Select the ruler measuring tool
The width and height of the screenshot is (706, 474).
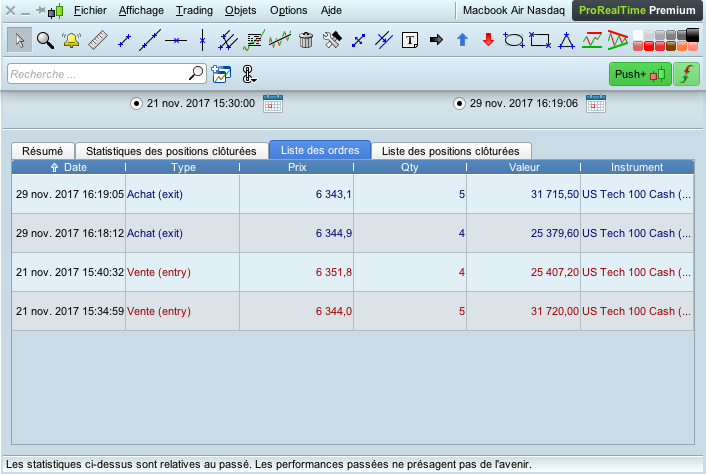(x=98, y=40)
